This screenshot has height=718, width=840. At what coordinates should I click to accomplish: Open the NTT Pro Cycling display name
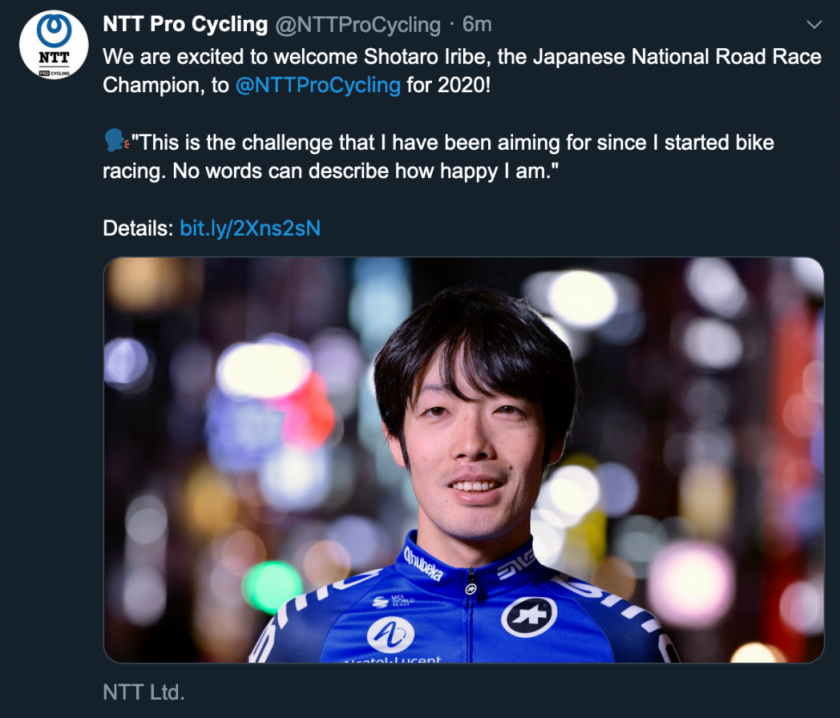click(x=185, y=24)
